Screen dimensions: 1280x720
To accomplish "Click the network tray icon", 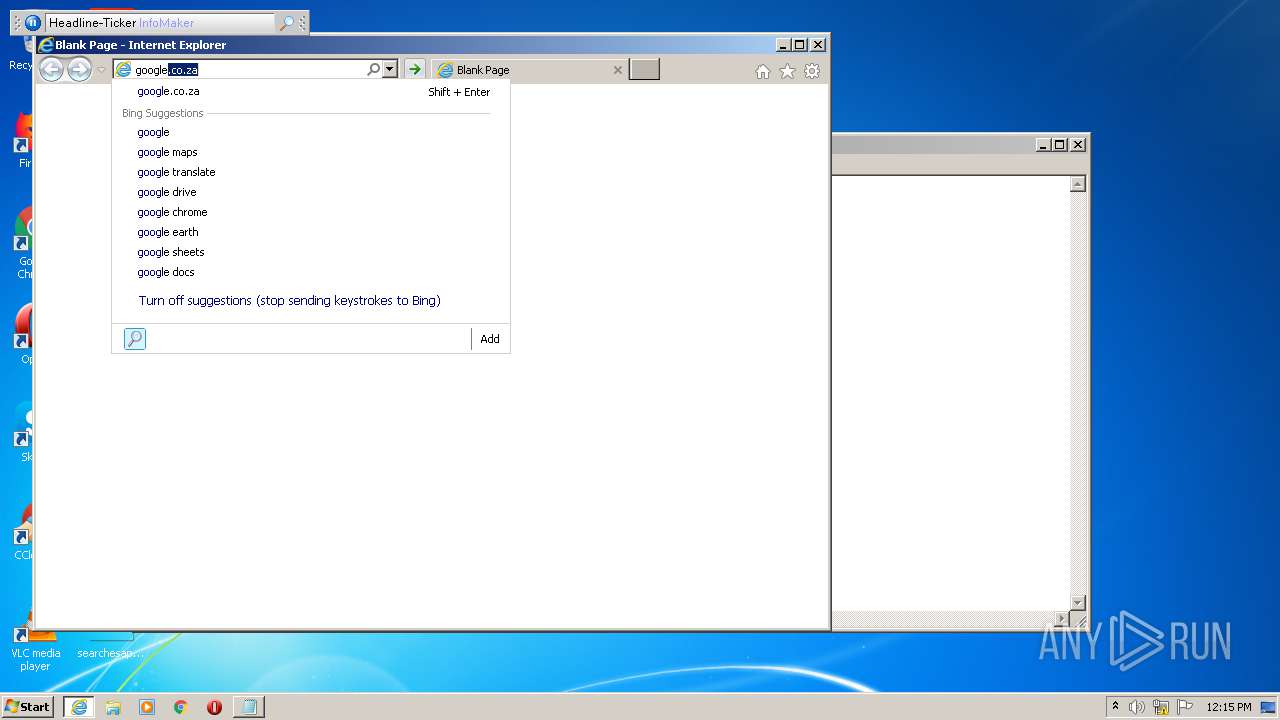I will (x=1161, y=707).
